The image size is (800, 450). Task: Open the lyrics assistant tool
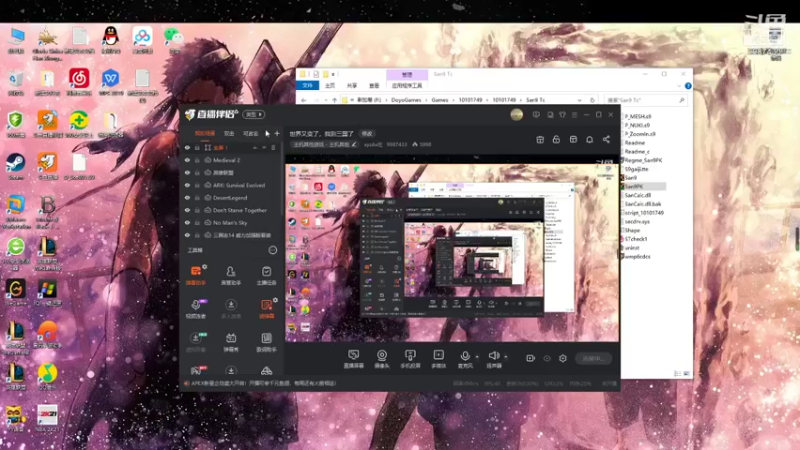click(266, 341)
